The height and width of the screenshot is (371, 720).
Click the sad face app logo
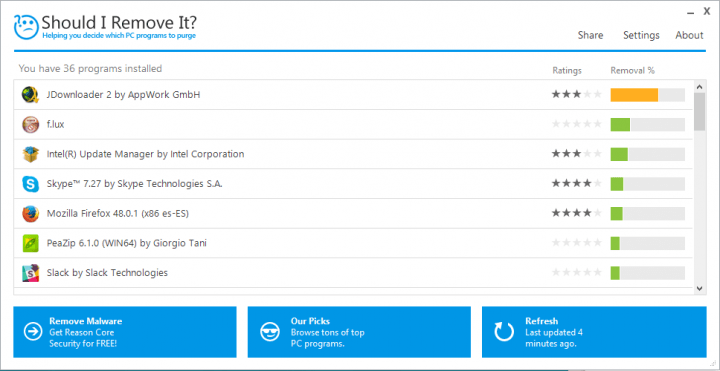tap(27, 28)
